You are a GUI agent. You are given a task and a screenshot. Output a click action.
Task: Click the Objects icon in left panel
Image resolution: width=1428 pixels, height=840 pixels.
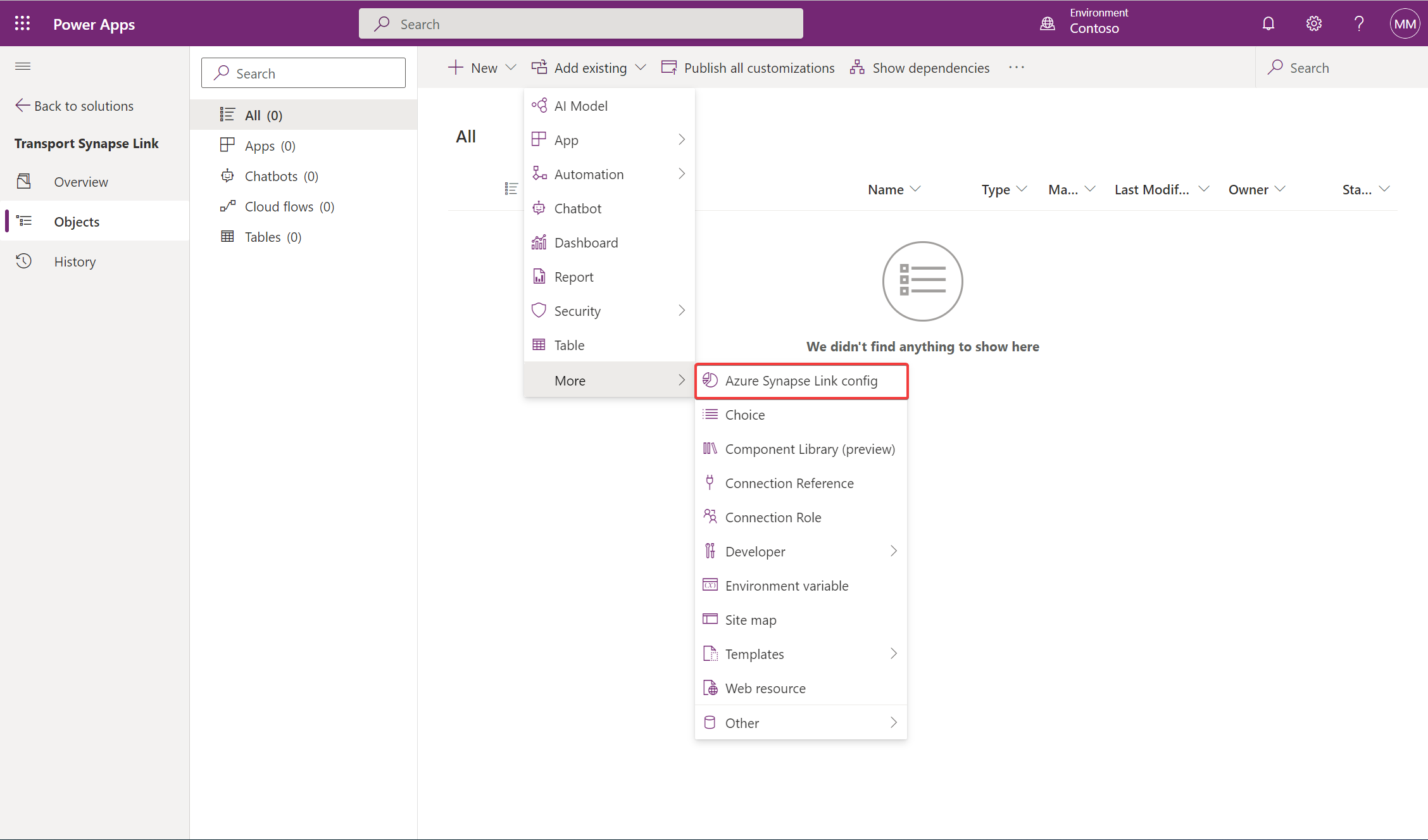(x=25, y=221)
